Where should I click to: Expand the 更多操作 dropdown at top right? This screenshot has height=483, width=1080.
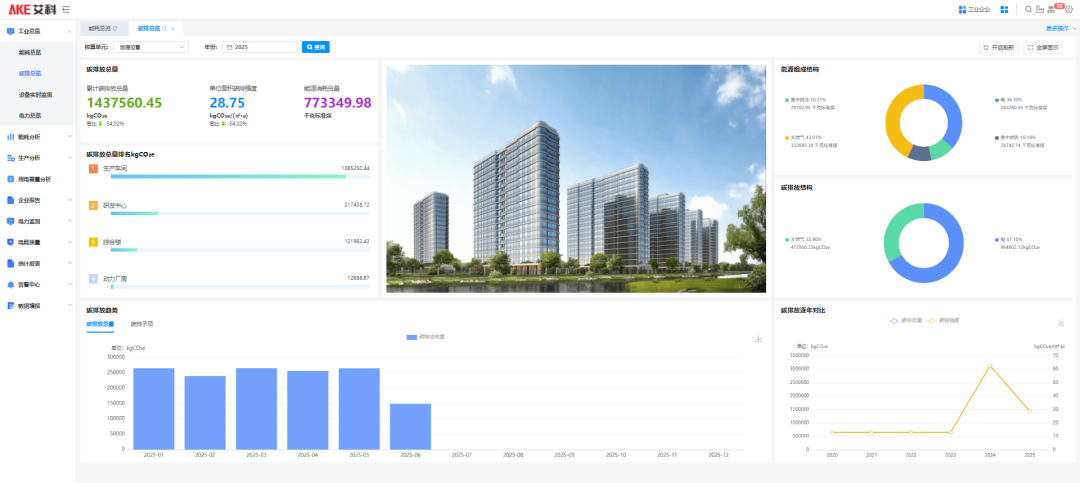point(1062,29)
